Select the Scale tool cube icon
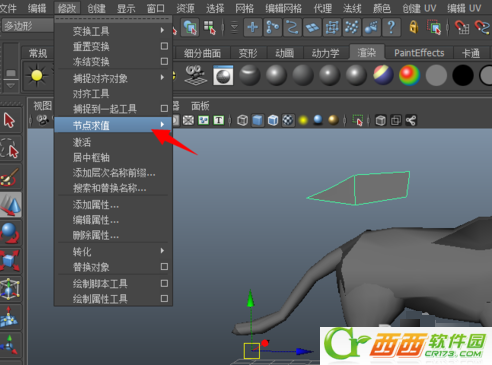 point(10,260)
